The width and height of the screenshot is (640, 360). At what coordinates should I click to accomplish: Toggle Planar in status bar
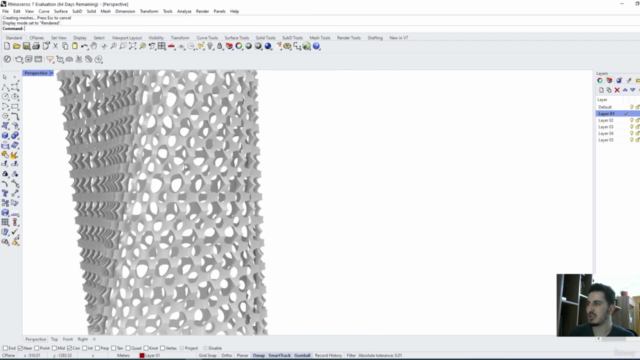click(242, 356)
